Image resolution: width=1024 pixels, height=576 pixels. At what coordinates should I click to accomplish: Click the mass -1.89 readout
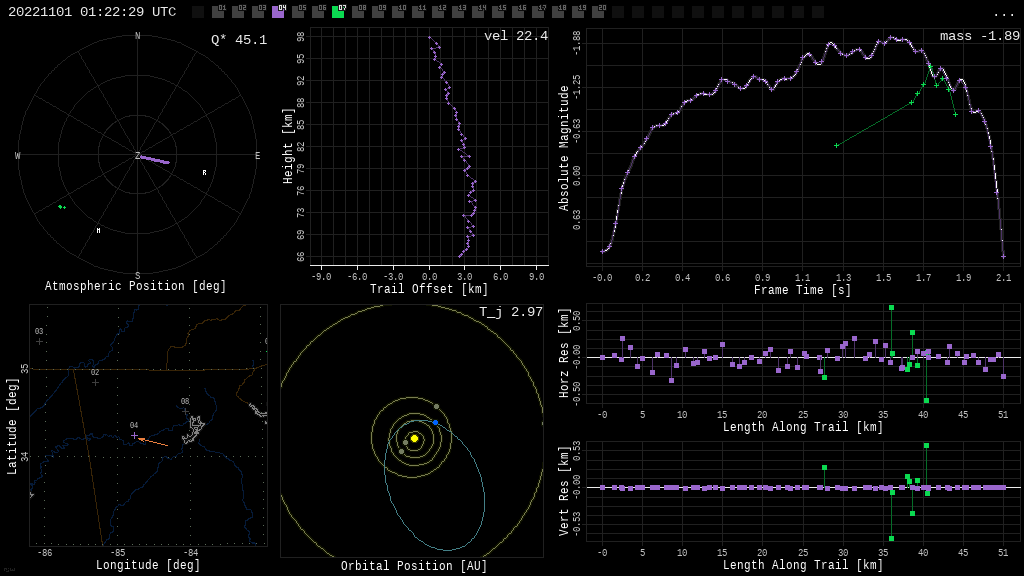[x=979, y=36]
